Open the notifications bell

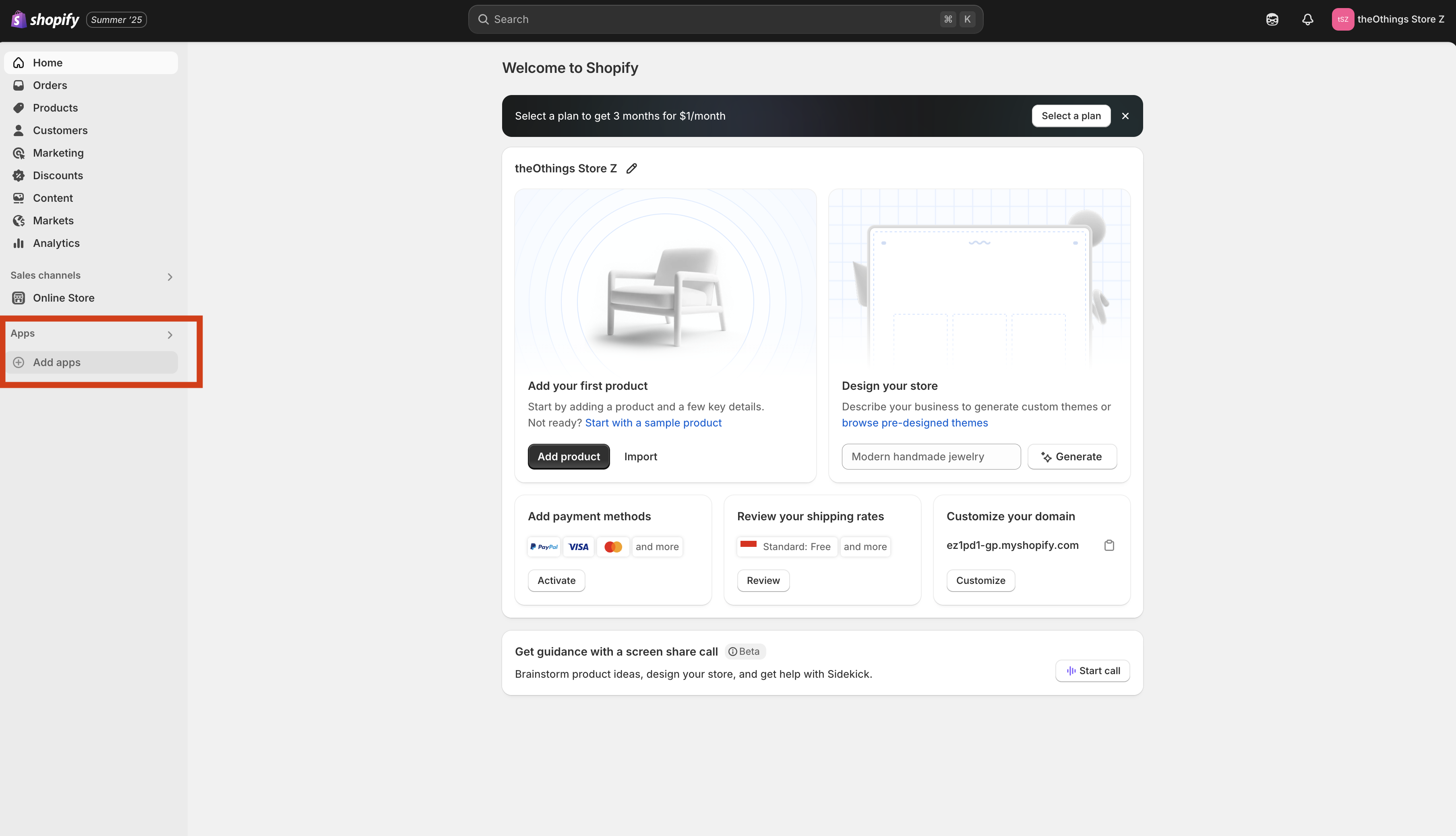pyautogui.click(x=1307, y=19)
